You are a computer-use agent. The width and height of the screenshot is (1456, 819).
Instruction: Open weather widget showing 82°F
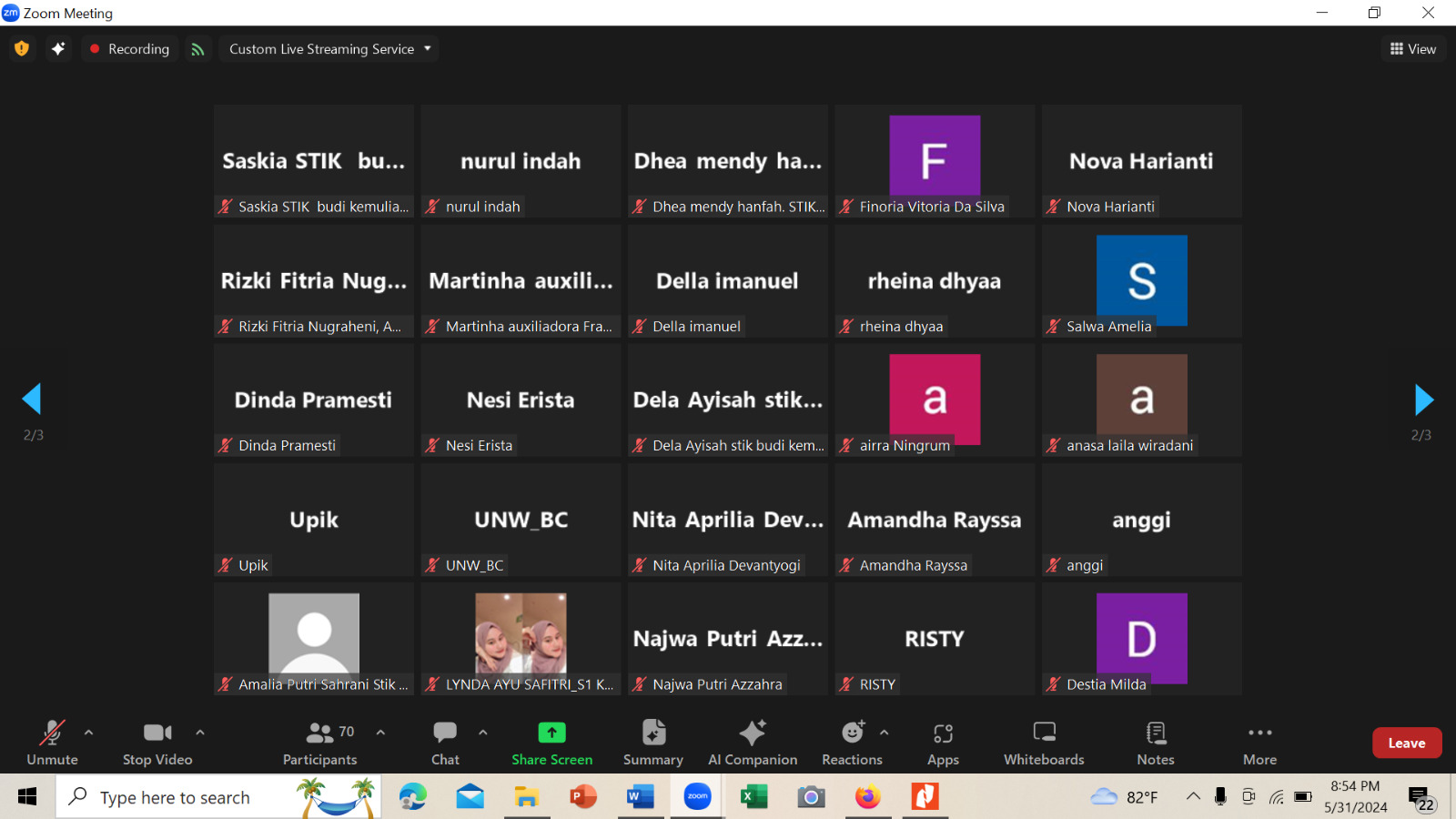(1125, 797)
